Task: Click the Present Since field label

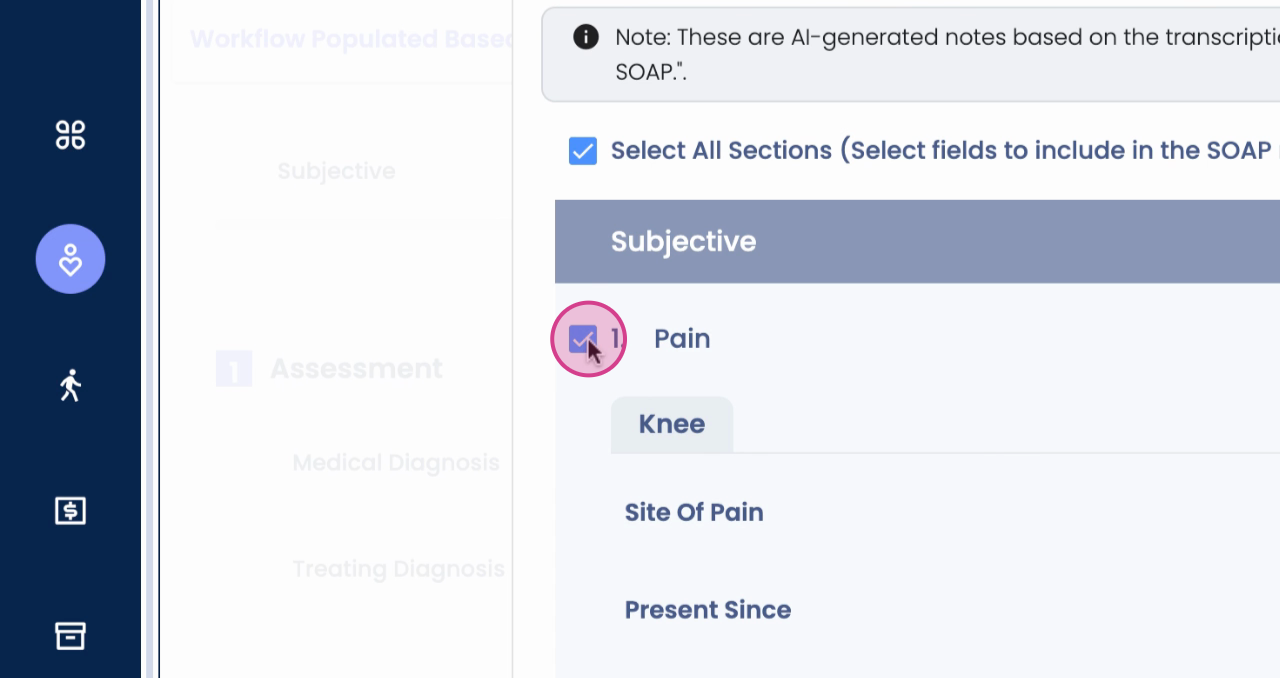Action: pyautogui.click(x=708, y=610)
